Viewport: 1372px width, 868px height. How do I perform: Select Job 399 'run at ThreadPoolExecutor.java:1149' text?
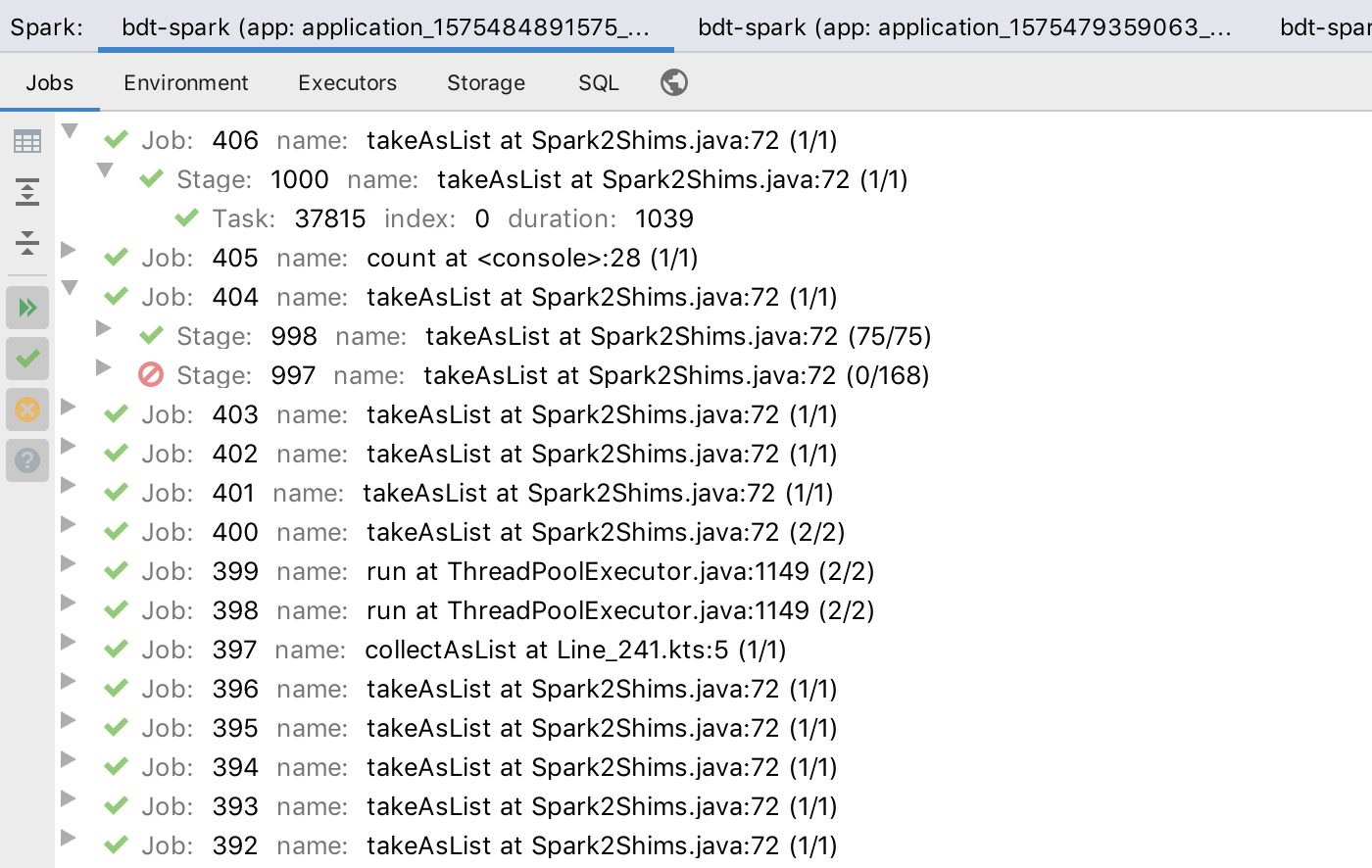(x=588, y=571)
